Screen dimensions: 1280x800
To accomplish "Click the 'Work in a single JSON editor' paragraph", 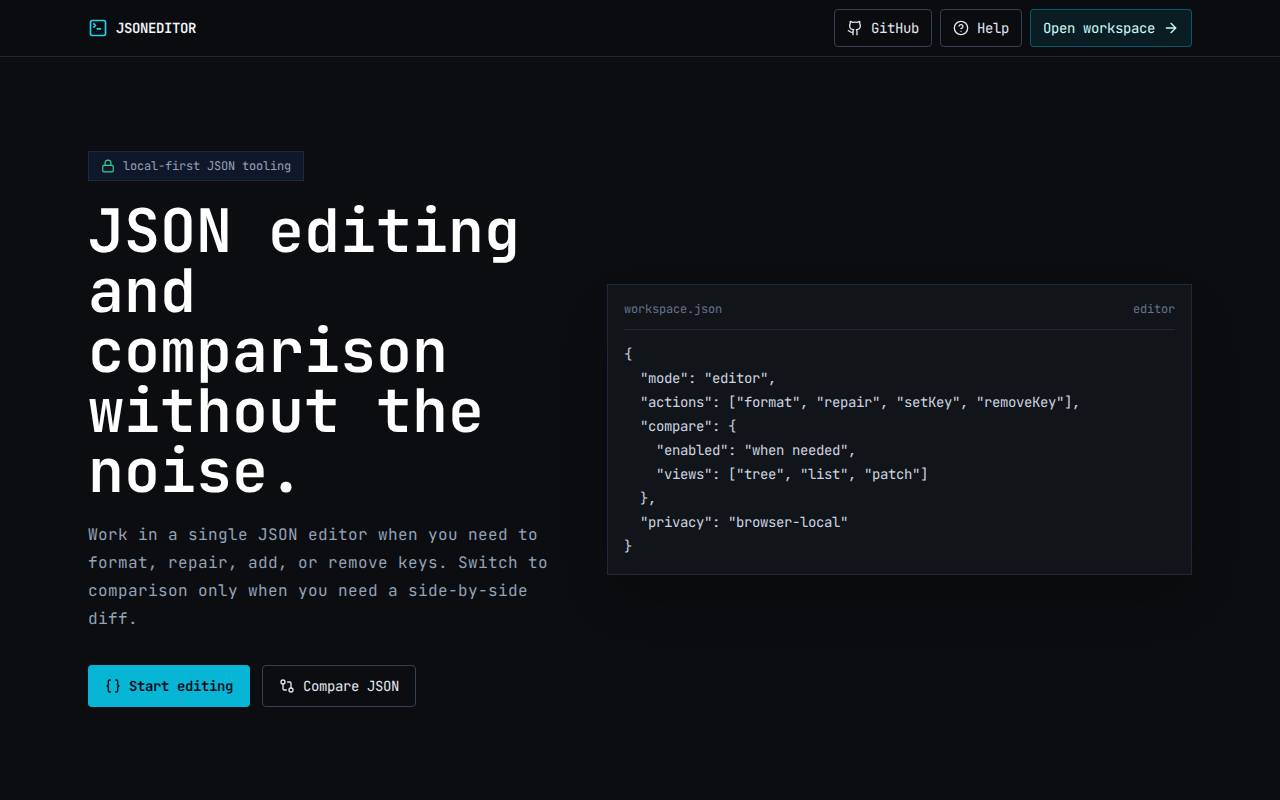I will point(318,576).
